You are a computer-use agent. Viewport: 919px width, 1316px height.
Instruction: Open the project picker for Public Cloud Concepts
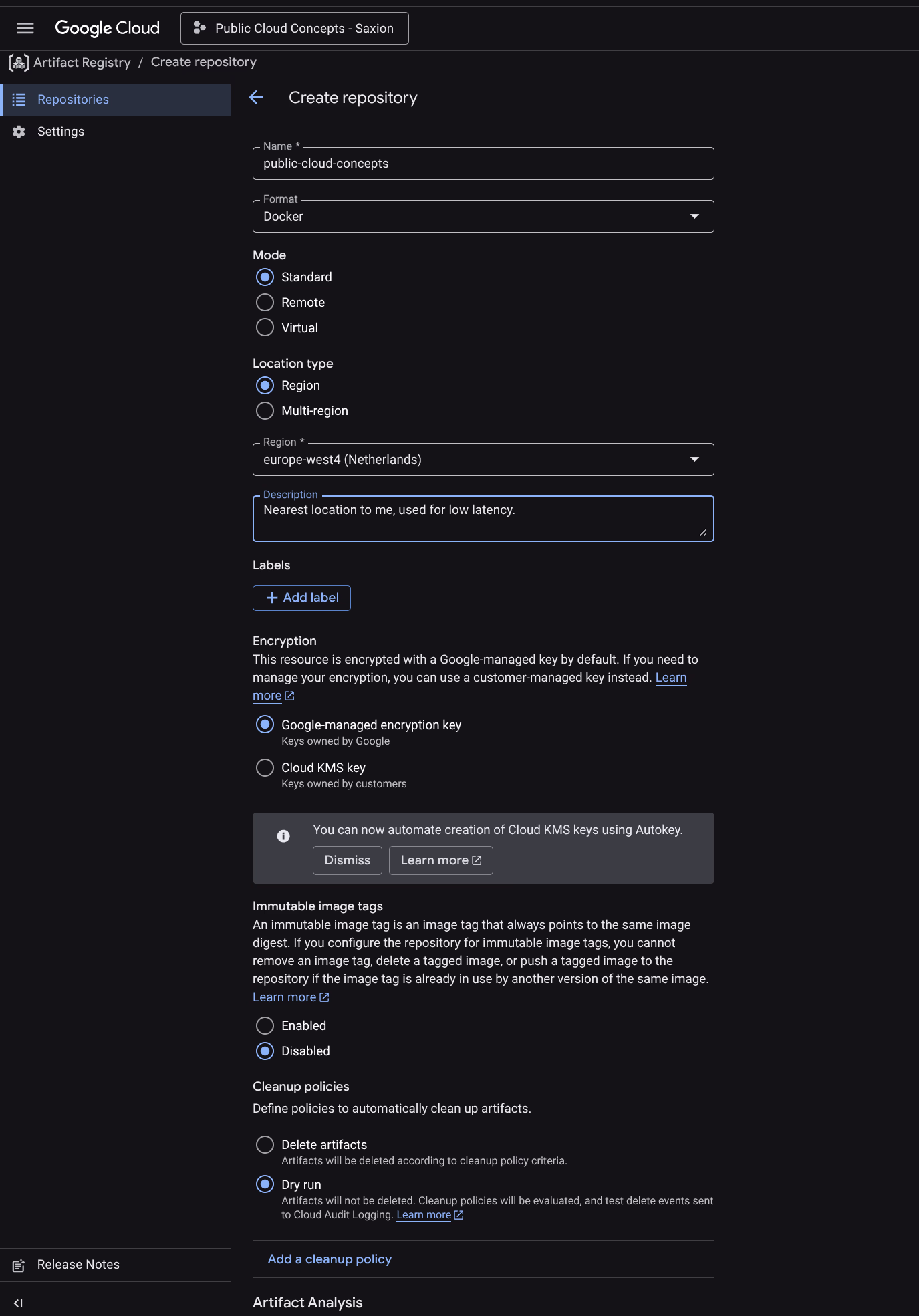pos(294,27)
